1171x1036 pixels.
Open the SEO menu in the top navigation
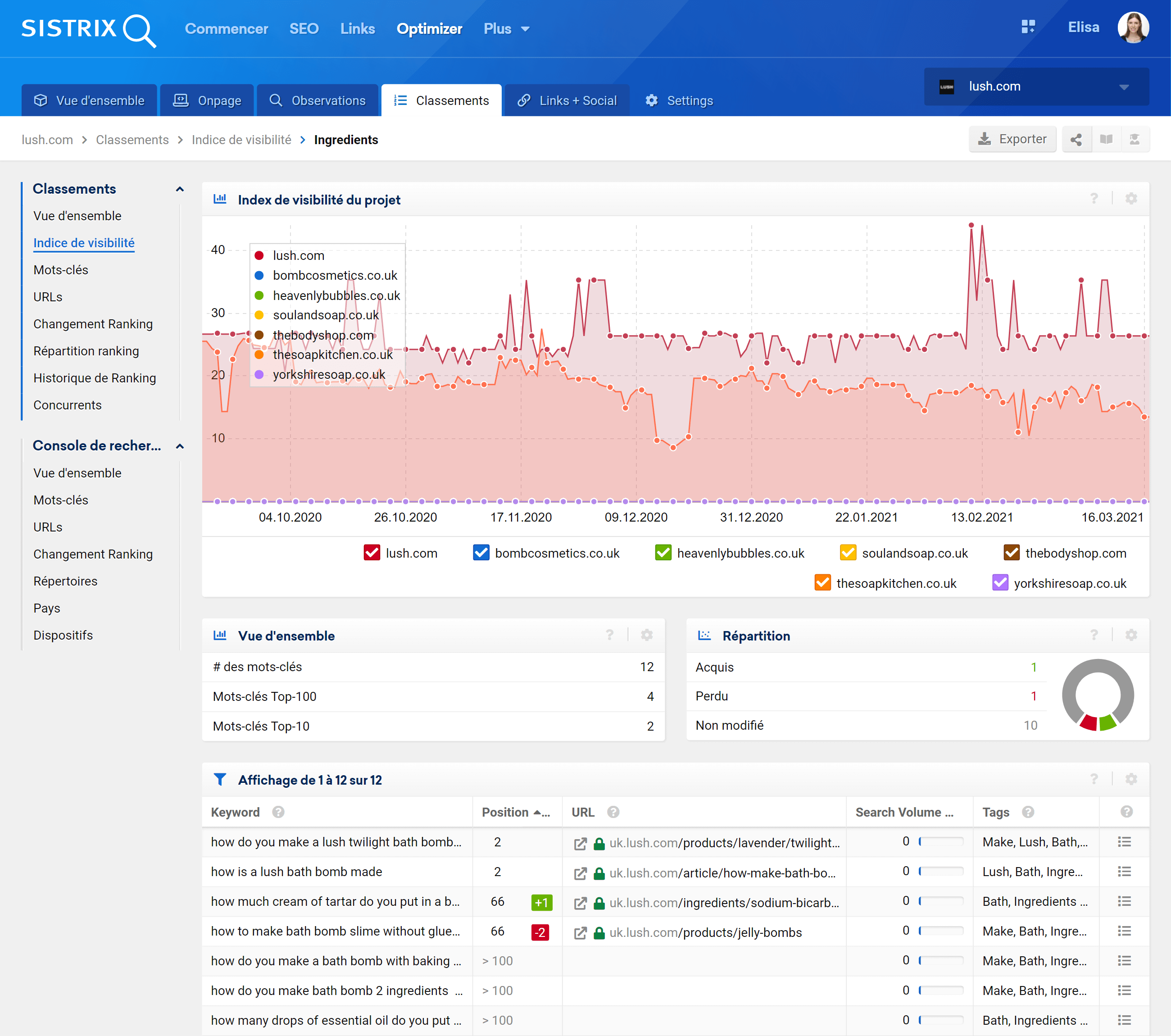304,29
